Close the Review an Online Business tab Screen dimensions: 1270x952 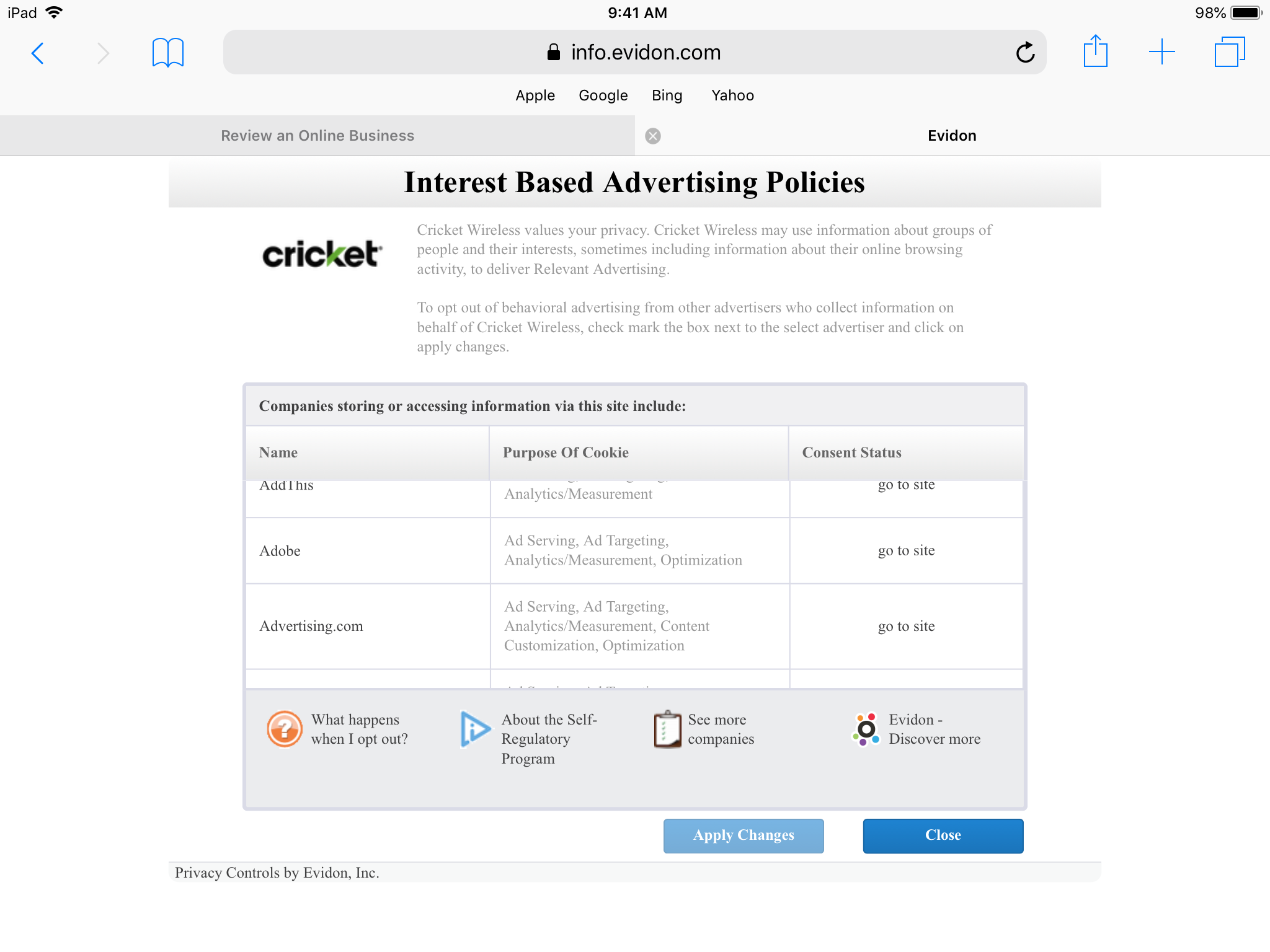652,135
